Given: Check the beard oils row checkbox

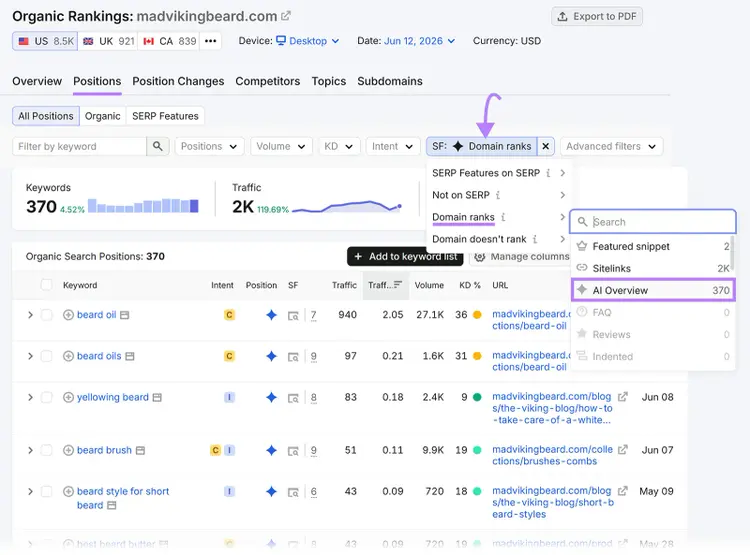Looking at the screenshot, I should [46, 356].
